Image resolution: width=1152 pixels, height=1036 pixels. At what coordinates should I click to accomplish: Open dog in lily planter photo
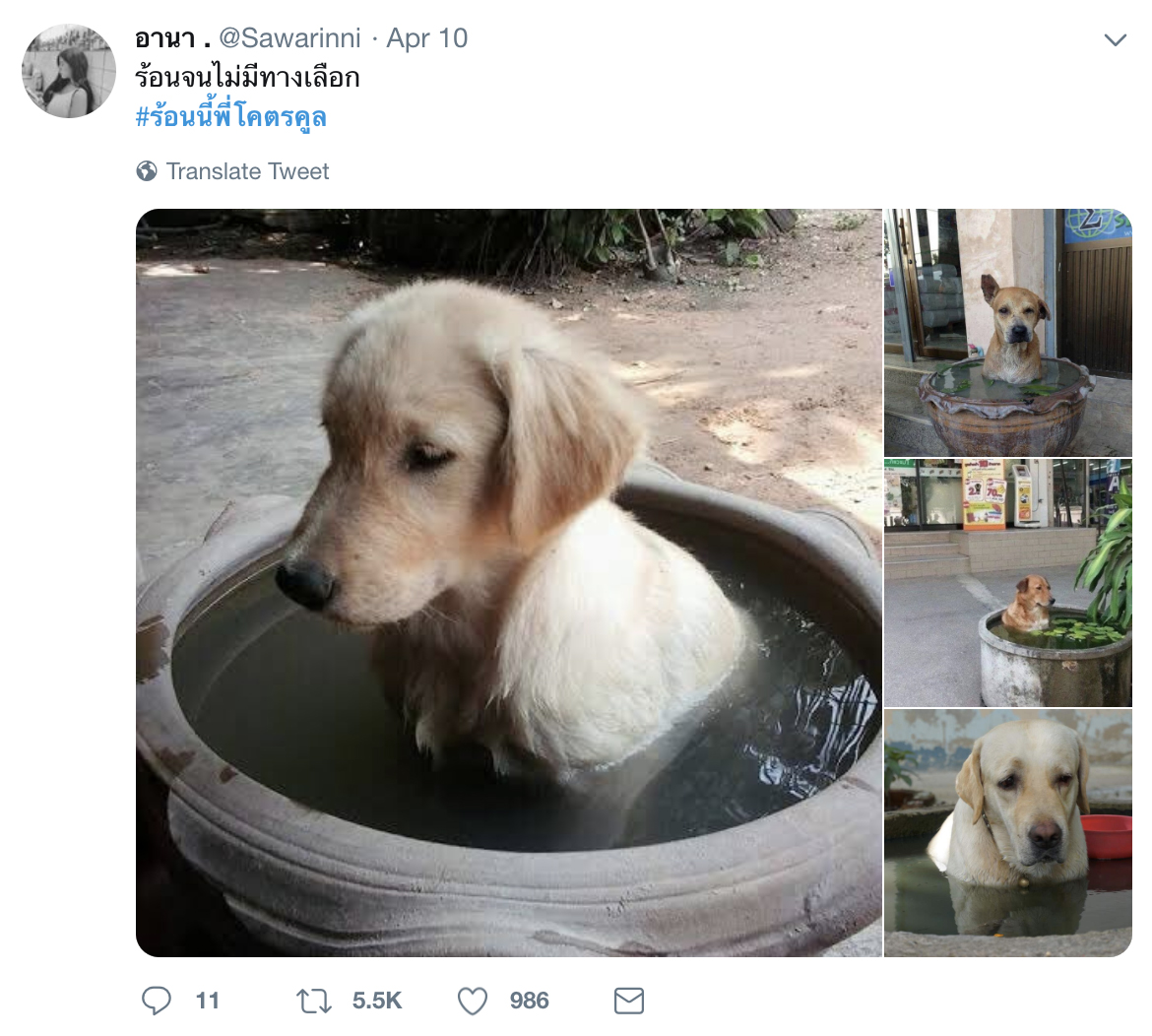click(1008, 583)
